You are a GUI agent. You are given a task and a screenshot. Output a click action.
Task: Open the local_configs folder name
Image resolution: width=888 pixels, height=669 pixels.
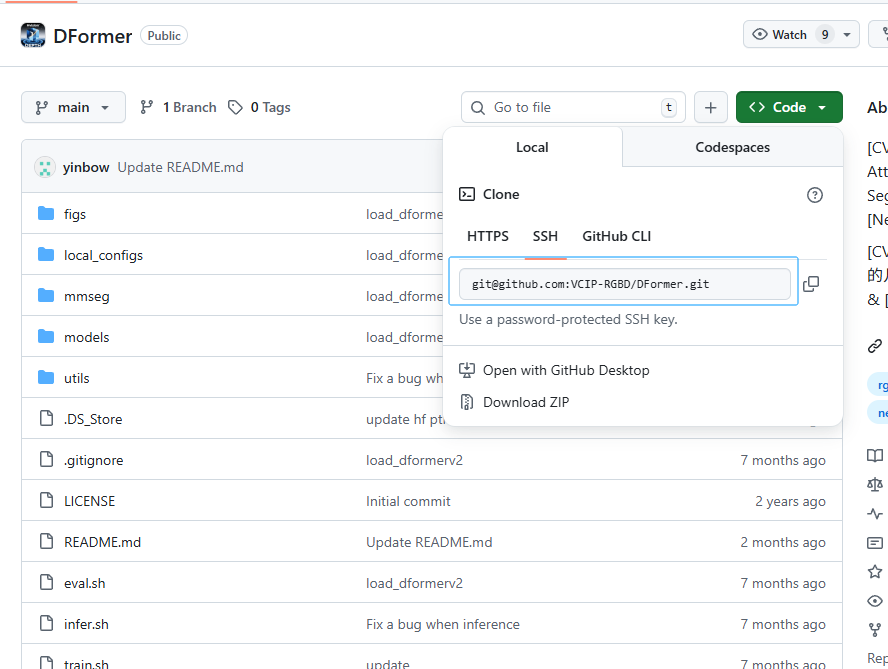[x=103, y=255]
